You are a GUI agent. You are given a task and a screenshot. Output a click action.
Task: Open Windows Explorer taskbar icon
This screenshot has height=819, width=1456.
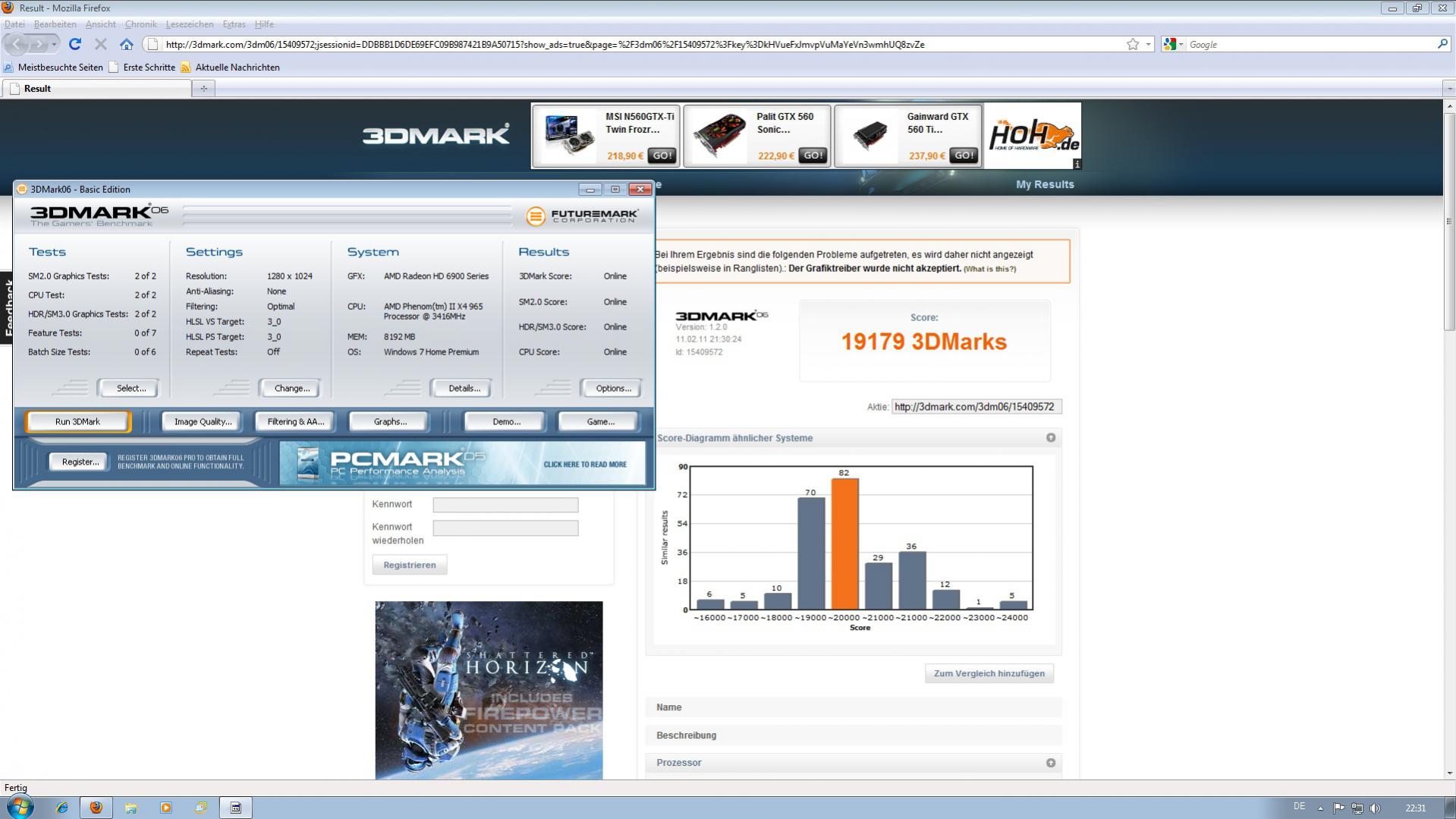click(131, 808)
